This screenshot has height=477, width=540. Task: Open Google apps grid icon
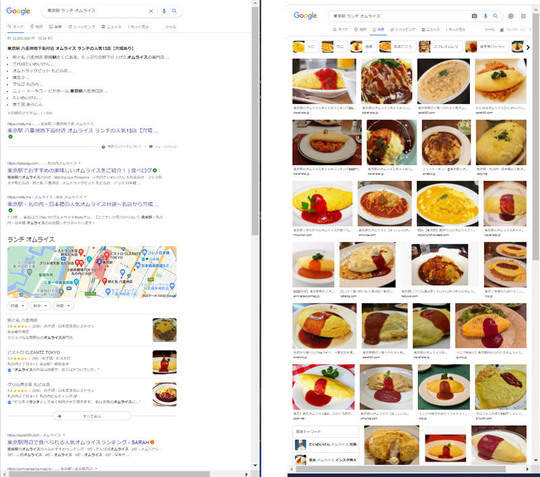523,16
